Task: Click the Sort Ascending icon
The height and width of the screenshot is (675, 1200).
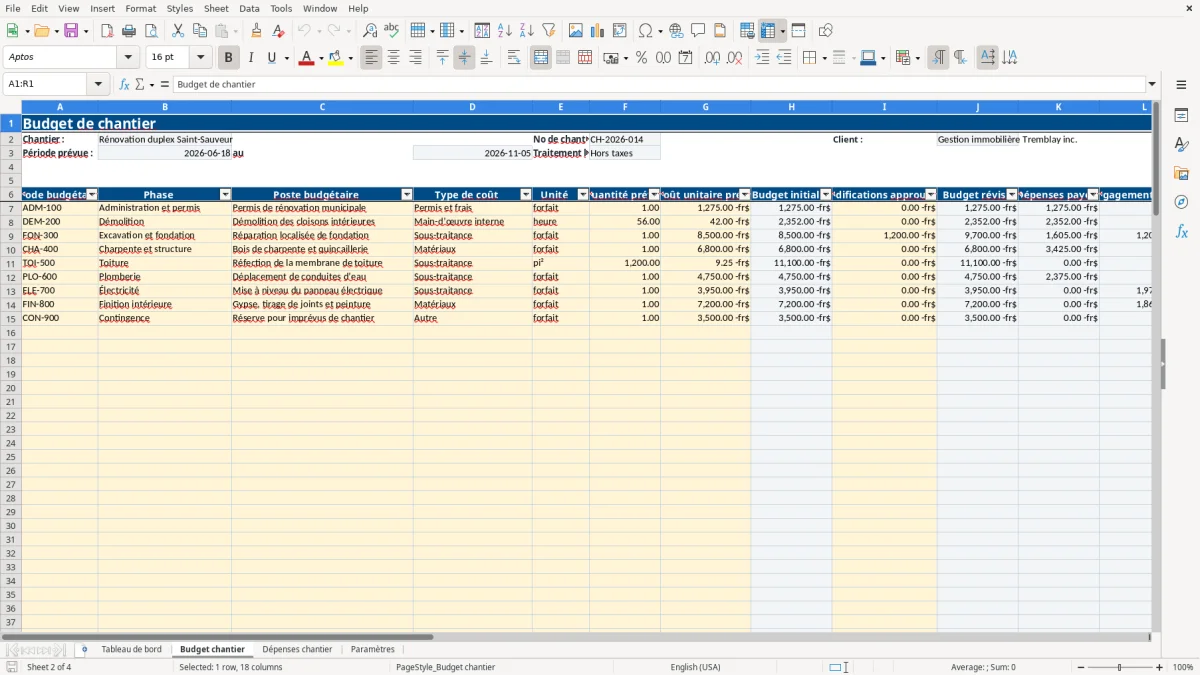Action: [x=505, y=31]
